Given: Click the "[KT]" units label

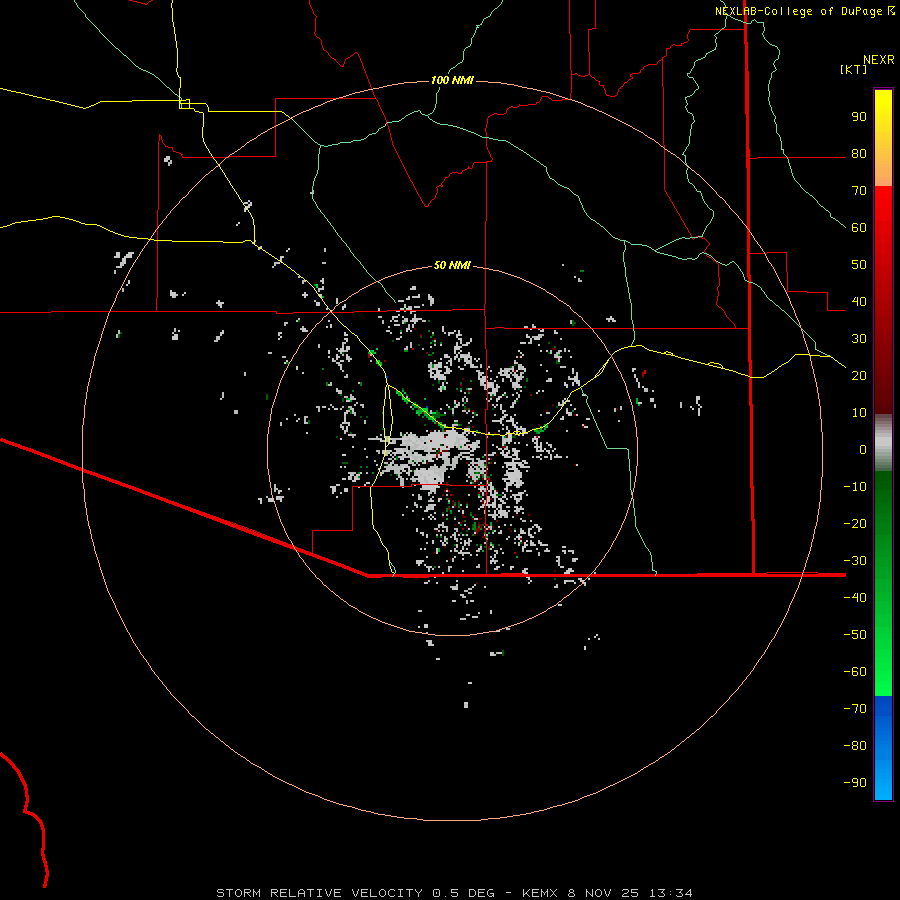Looking at the screenshot, I should [x=854, y=69].
